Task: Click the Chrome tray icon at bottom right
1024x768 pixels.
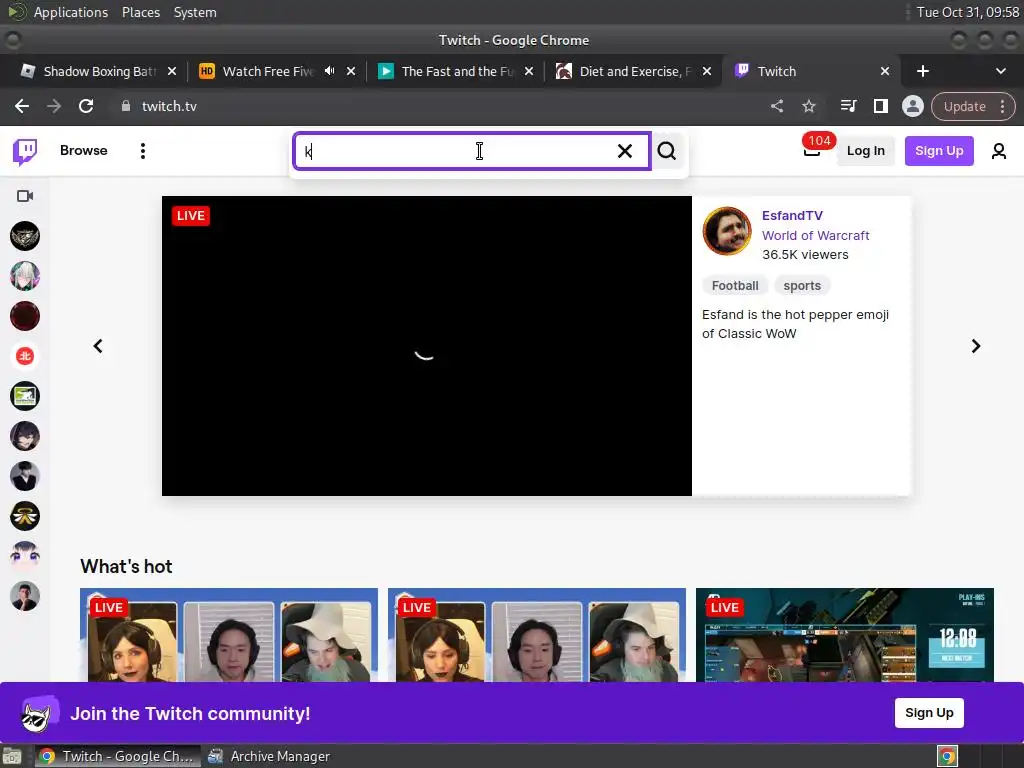Action: pos(947,756)
